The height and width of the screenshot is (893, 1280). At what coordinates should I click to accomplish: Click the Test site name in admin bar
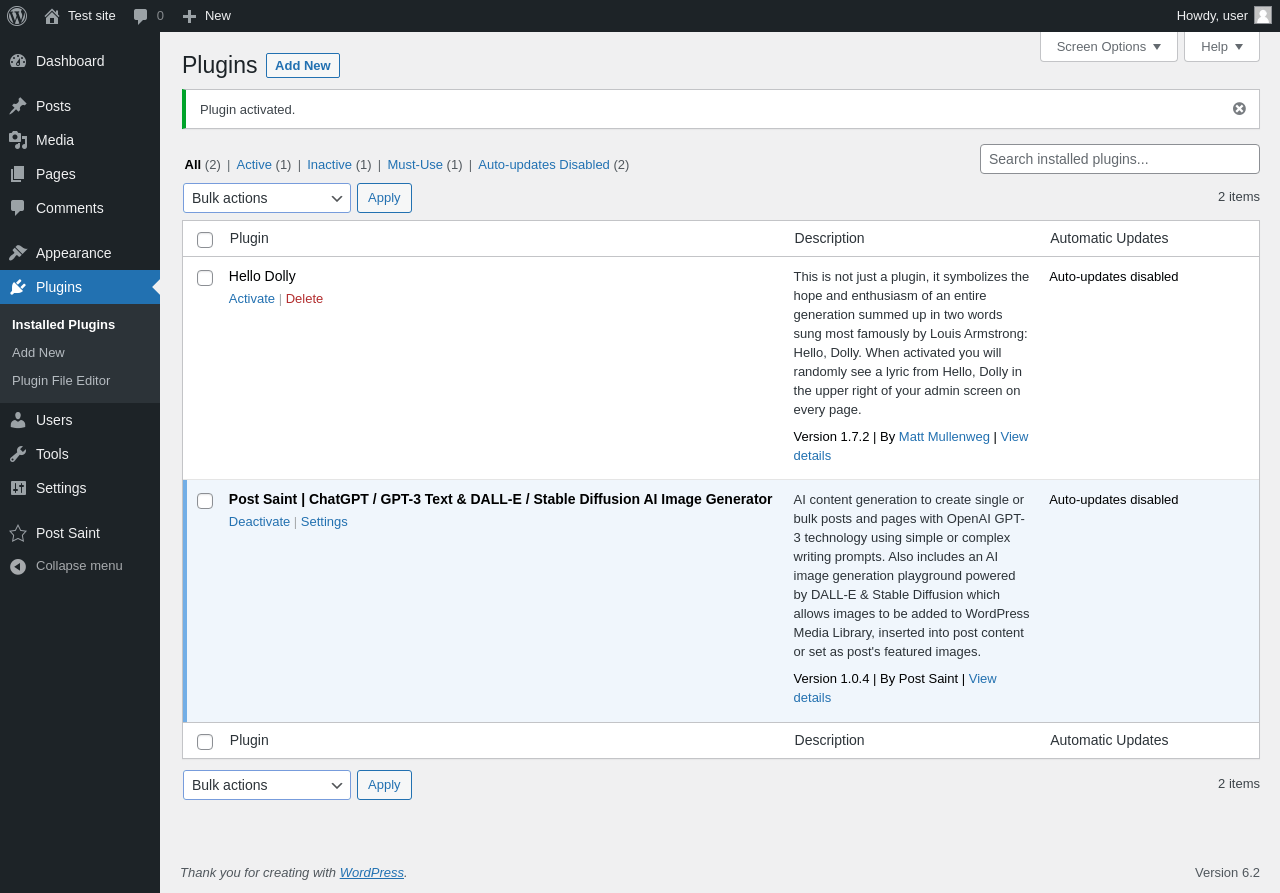pos(92,15)
